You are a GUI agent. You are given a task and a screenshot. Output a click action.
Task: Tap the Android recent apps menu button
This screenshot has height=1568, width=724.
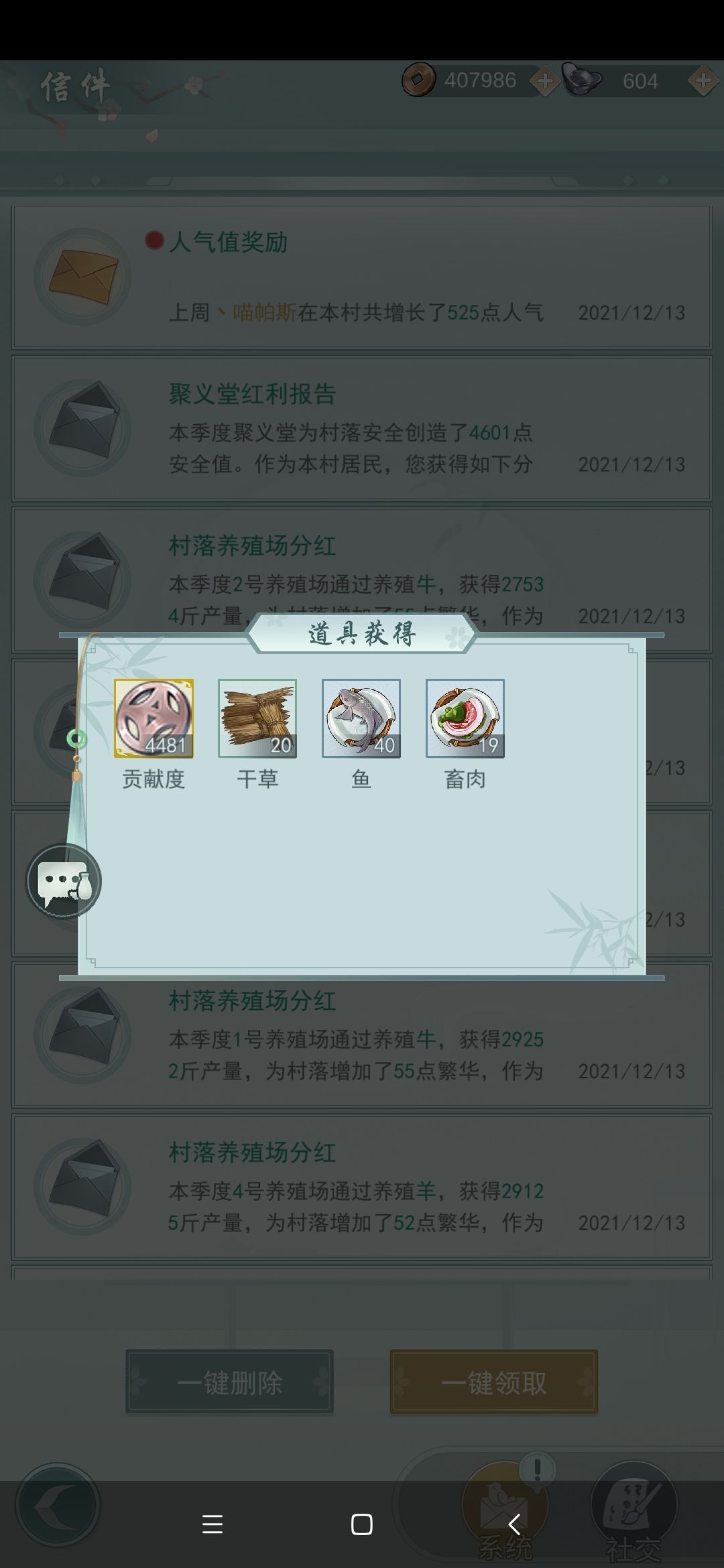tap(213, 1524)
